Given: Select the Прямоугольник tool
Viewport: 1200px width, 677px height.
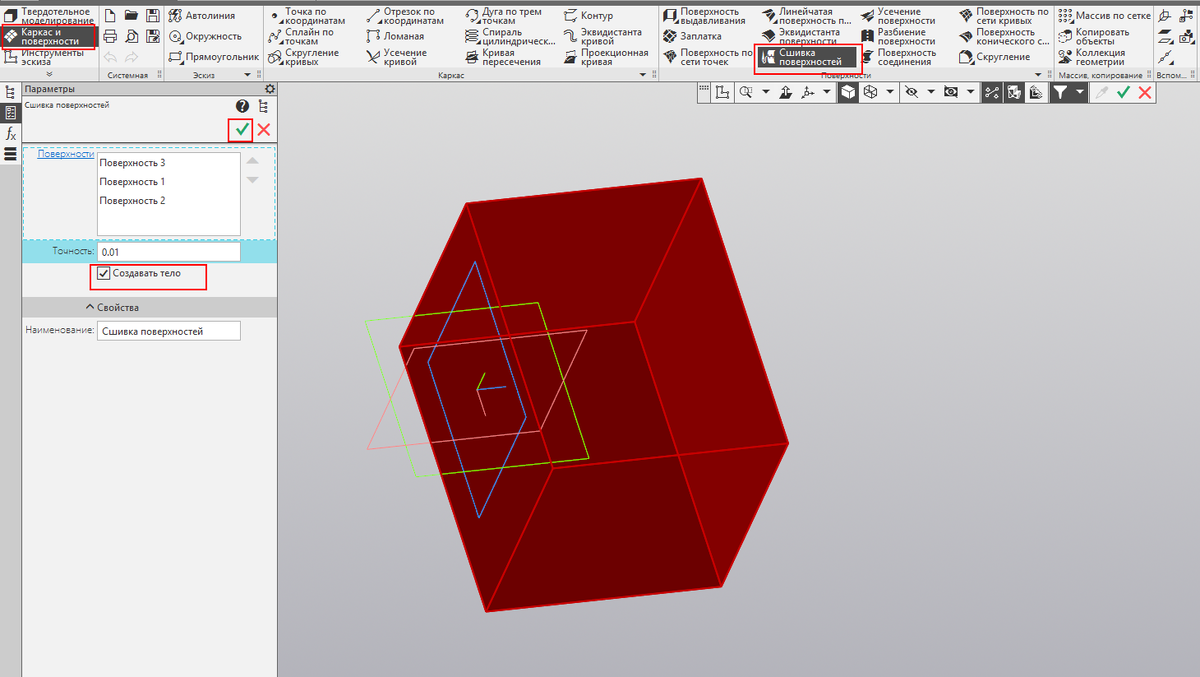Looking at the screenshot, I should [x=213, y=57].
